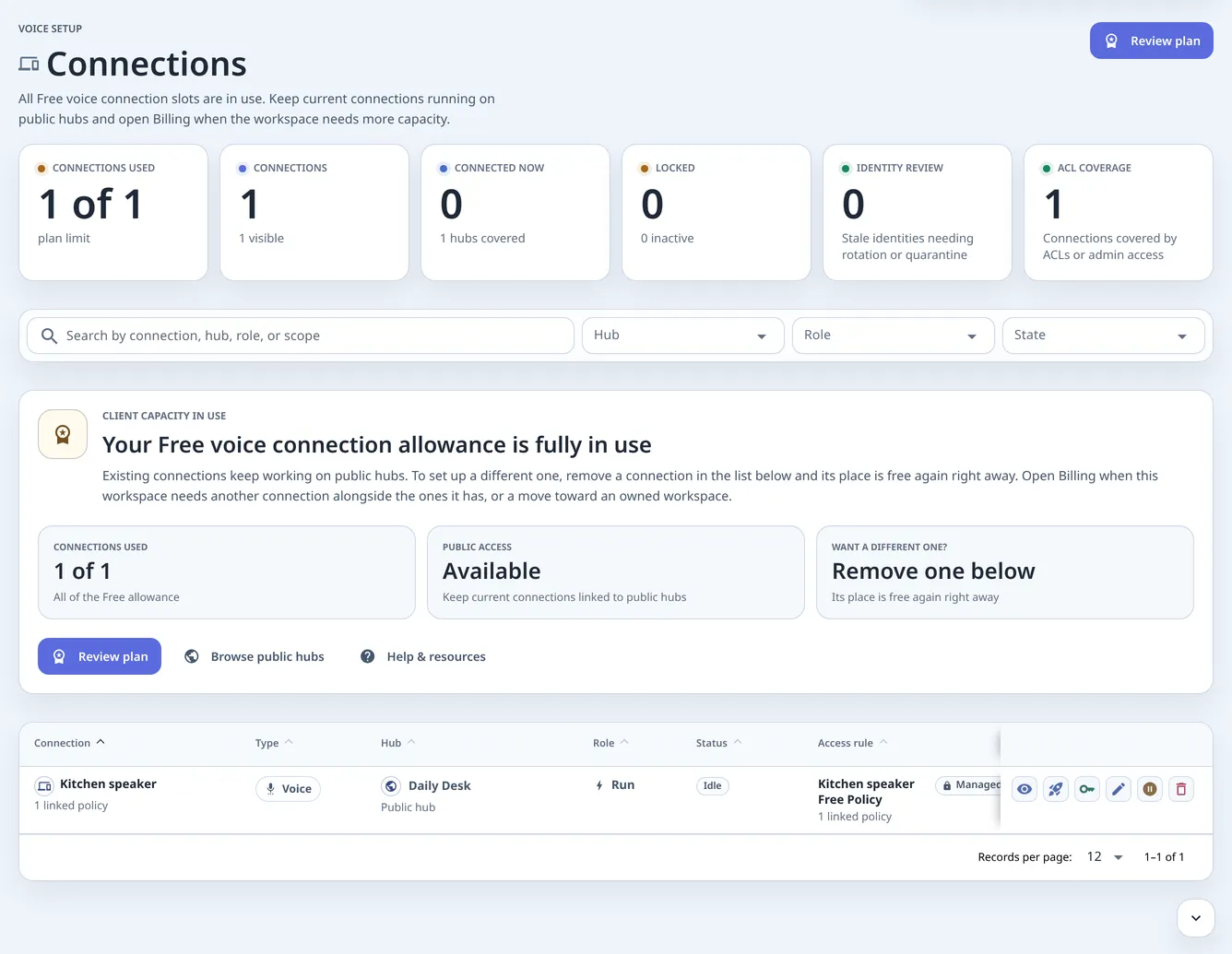Image resolution: width=1232 pixels, height=954 pixels.
Task: Click the microphone Voice type chip
Action: click(288, 789)
